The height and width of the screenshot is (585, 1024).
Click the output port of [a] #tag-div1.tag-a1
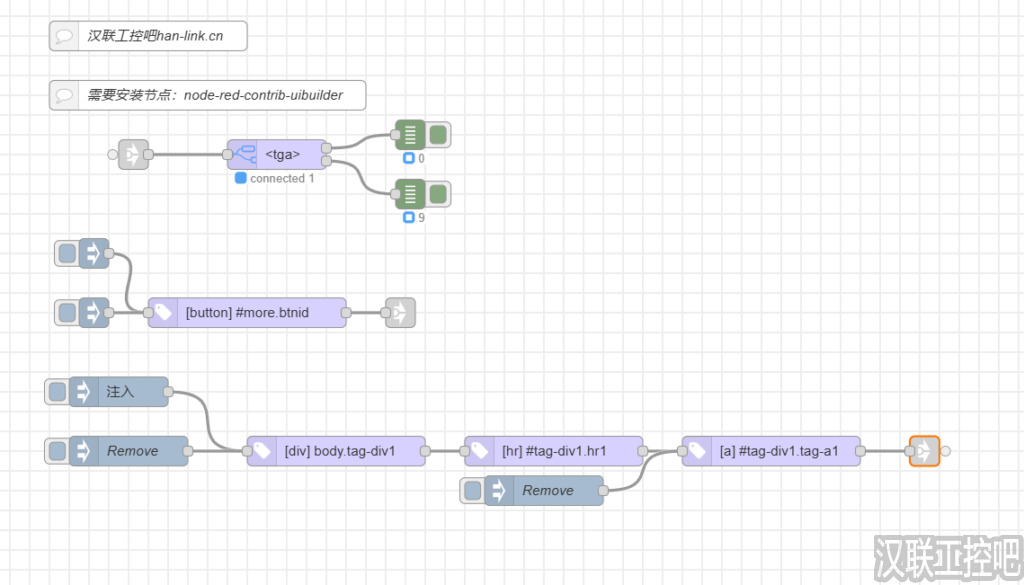(x=861, y=451)
